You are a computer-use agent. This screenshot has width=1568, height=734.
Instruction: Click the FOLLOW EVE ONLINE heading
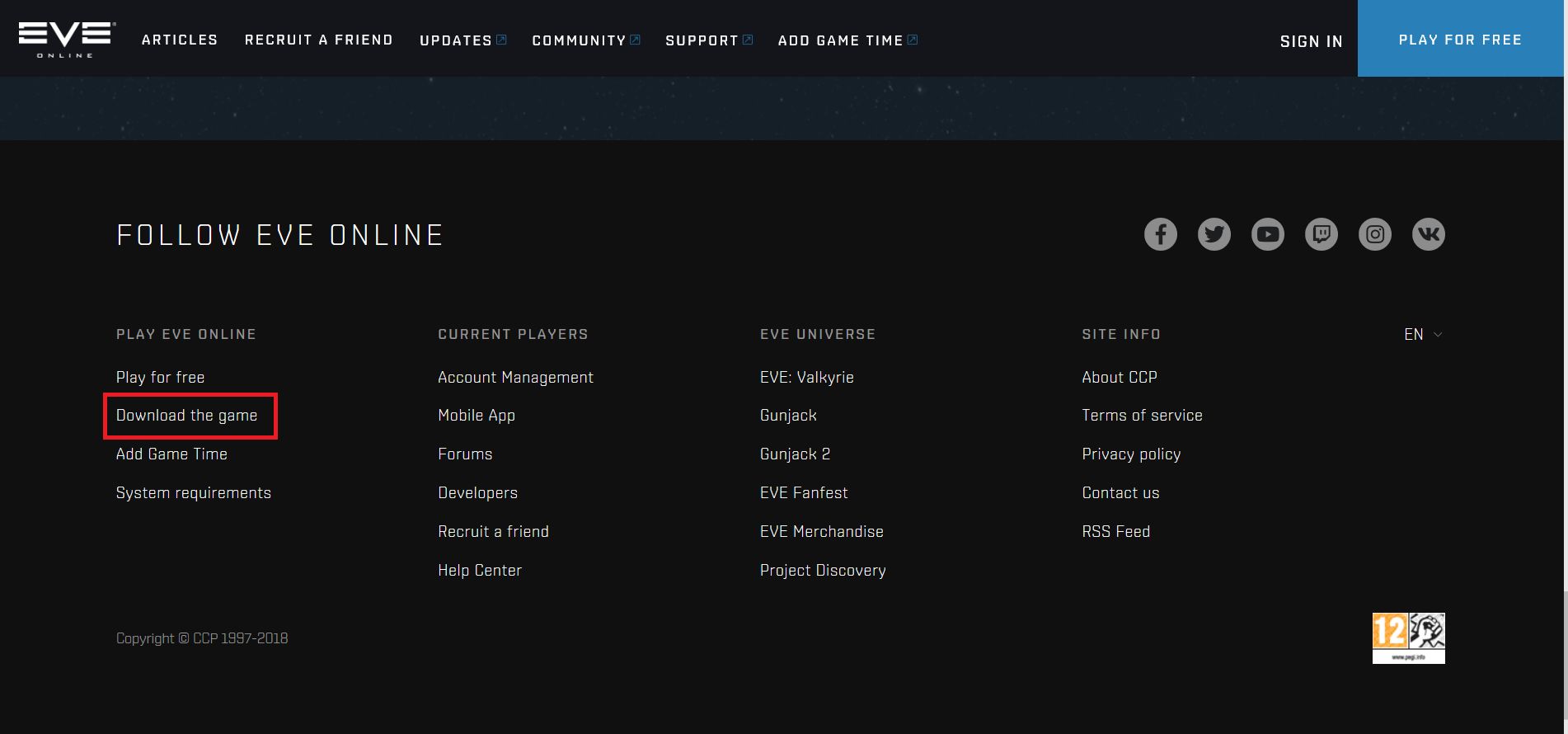(280, 236)
